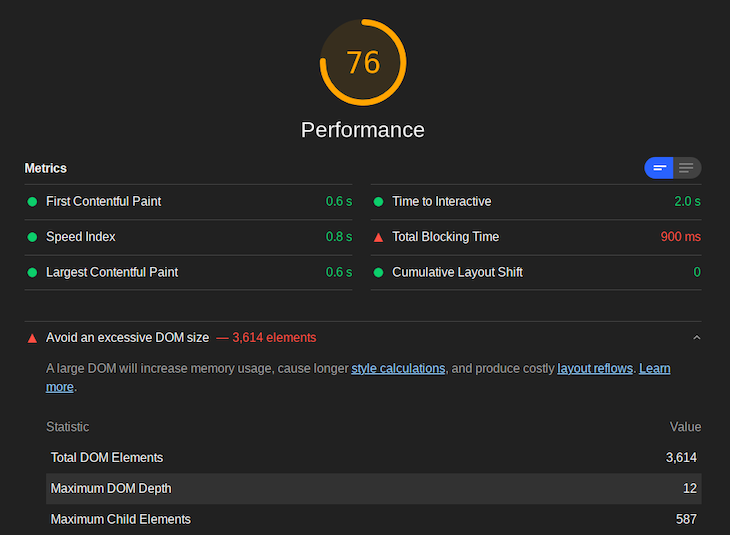Viewport: 730px width, 535px height.
Task: Click the orange performance score gauge 76
Action: 363,62
